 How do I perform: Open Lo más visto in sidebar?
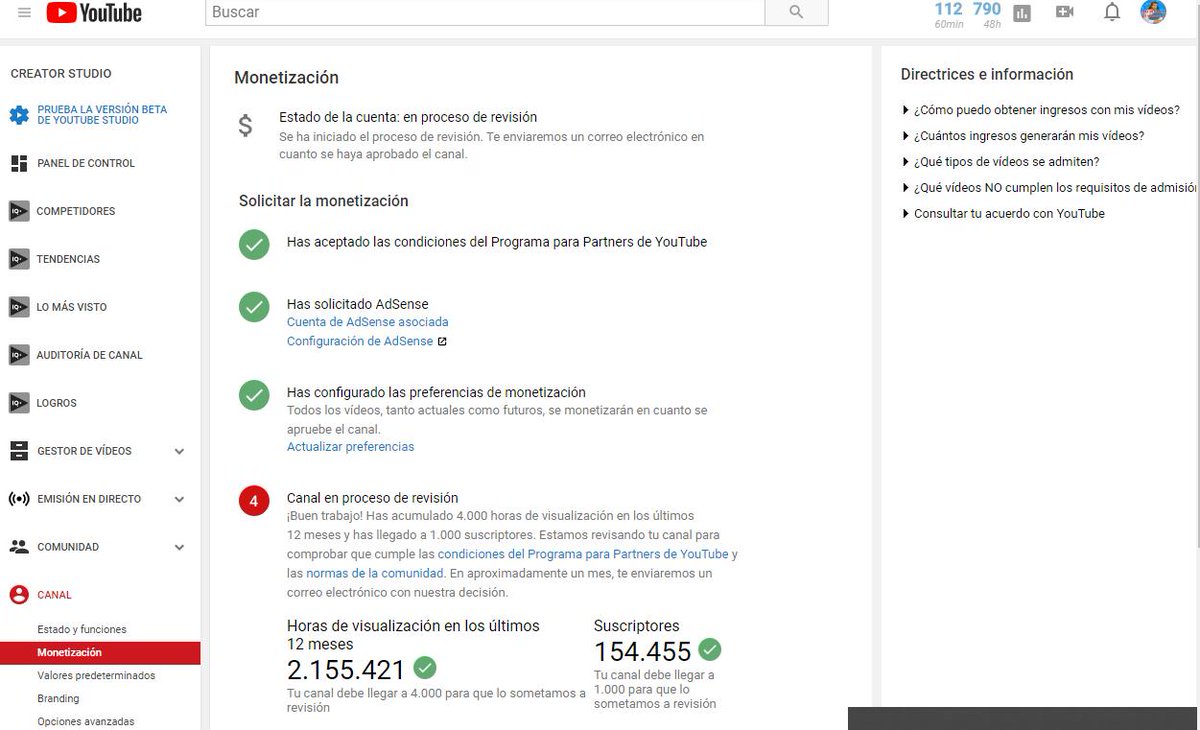point(72,307)
